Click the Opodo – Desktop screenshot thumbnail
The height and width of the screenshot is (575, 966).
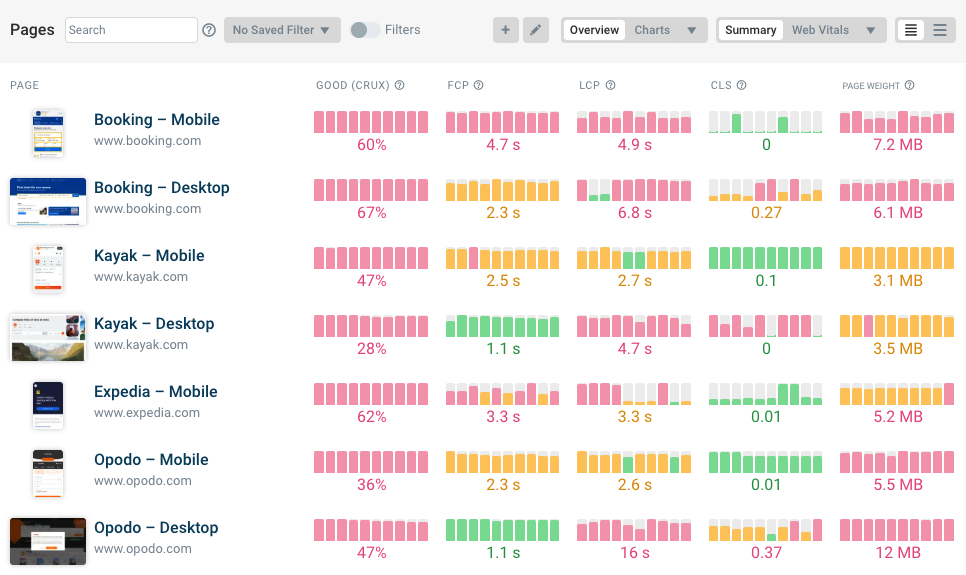pos(48,541)
